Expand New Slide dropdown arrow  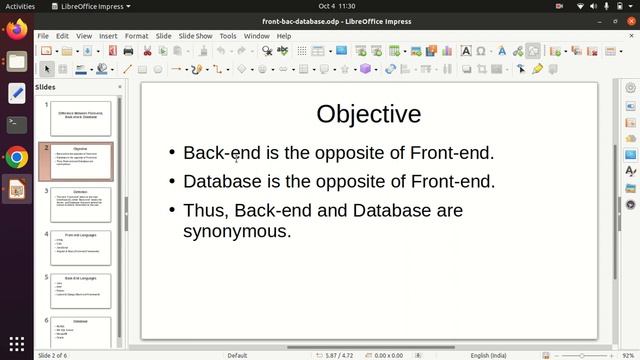click(566, 51)
